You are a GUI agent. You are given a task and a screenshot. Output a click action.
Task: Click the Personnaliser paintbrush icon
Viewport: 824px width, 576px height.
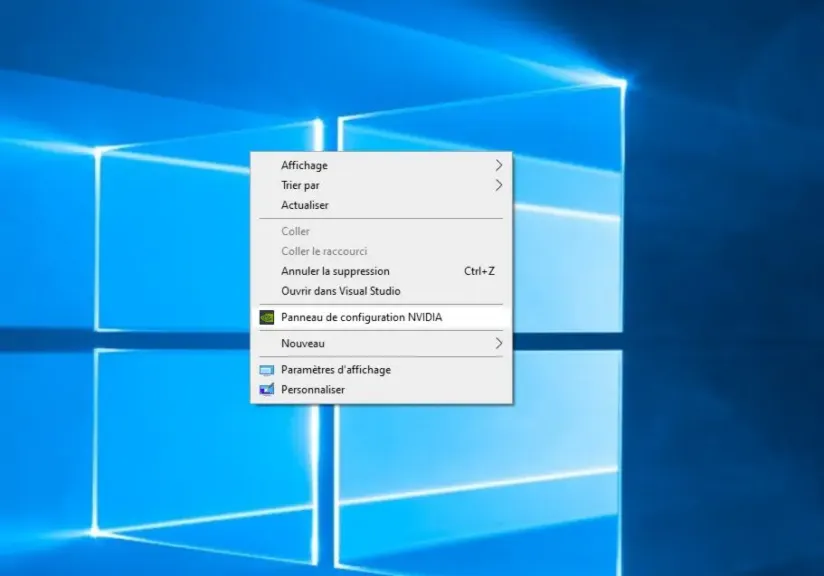pos(267,390)
